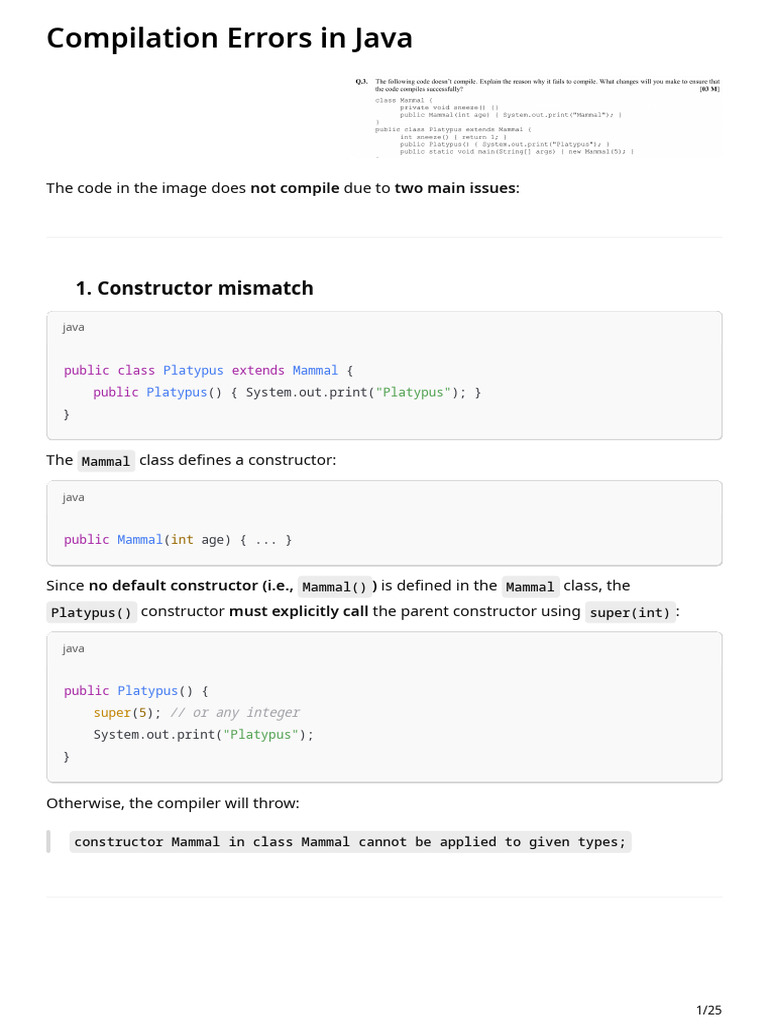This screenshot has width=768, height=1024.
Task: Click "Otherwise, the compiler will throw:" text
Action: (173, 803)
